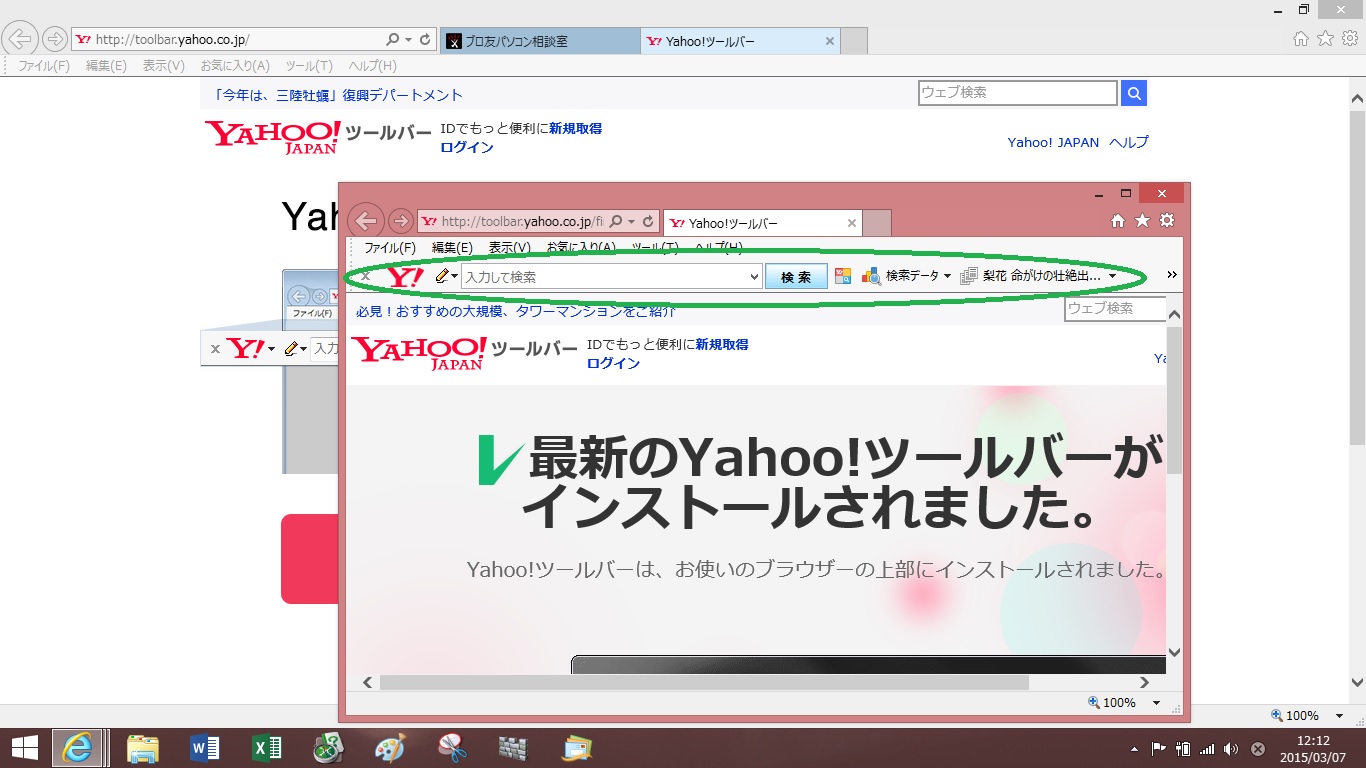This screenshot has width=1366, height=768.
Task: Open 三陸牡蠣 復興デパートメント link
Action: pyautogui.click(x=338, y=95)
